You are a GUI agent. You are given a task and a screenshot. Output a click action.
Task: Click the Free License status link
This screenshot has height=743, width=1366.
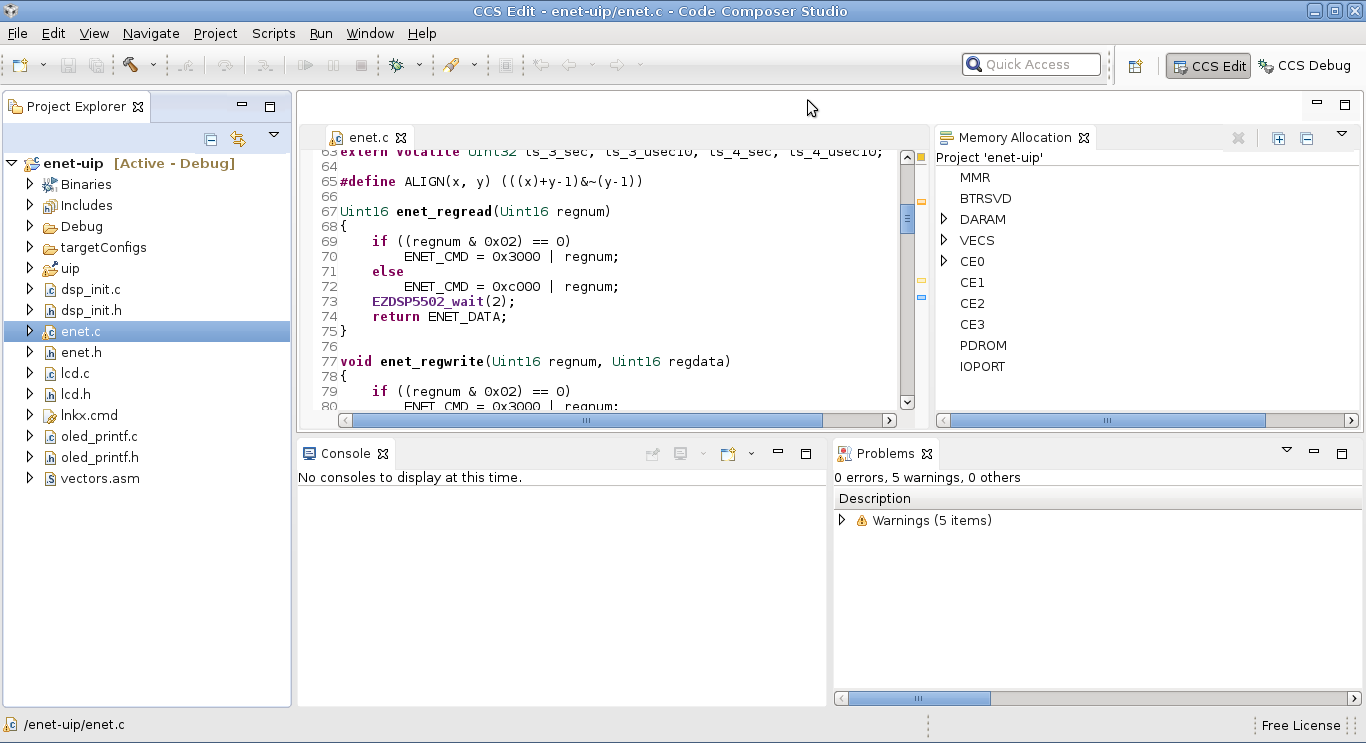click(1300, 725)
